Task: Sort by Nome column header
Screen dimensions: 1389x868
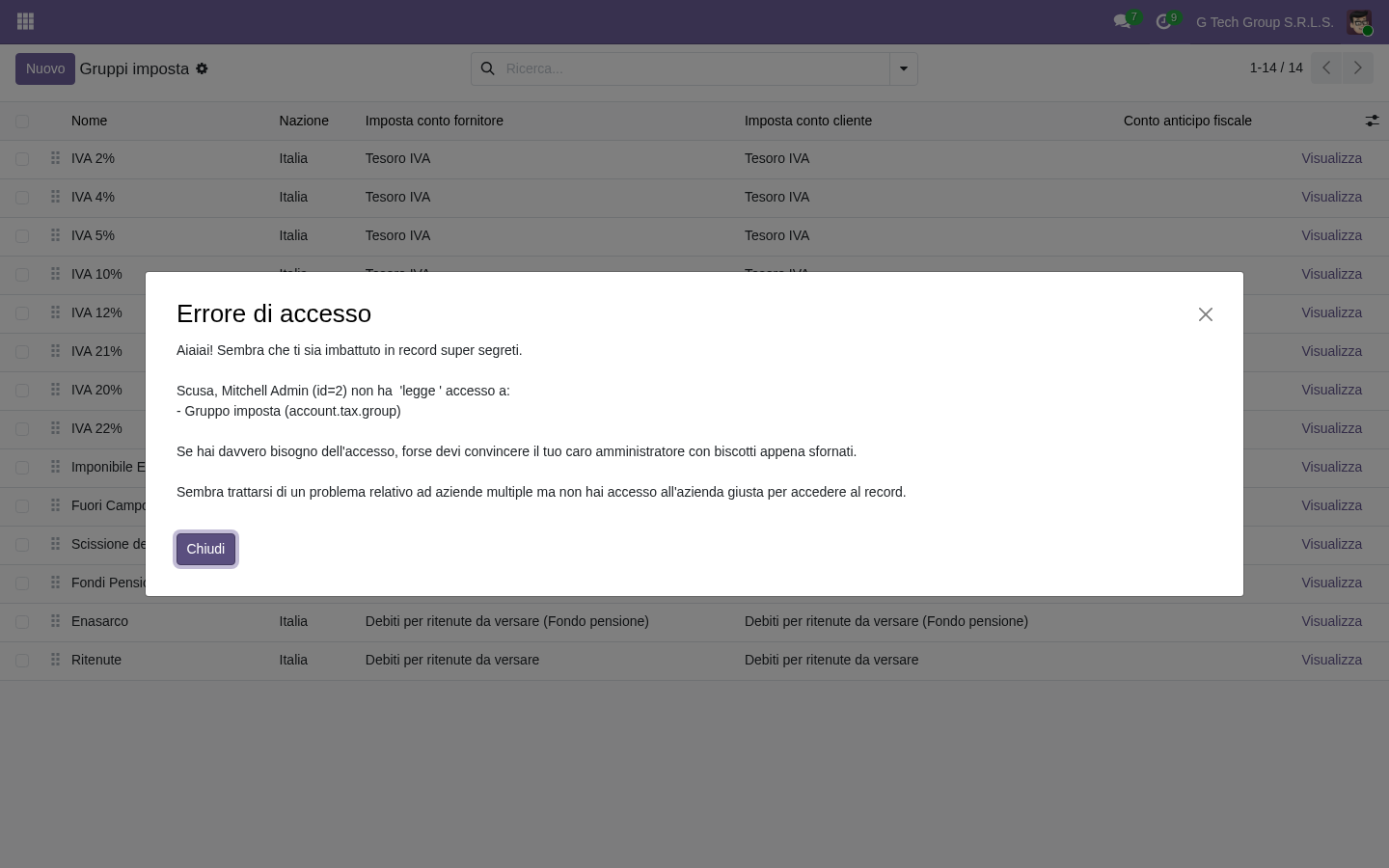Action: click(x=89, y=121)
